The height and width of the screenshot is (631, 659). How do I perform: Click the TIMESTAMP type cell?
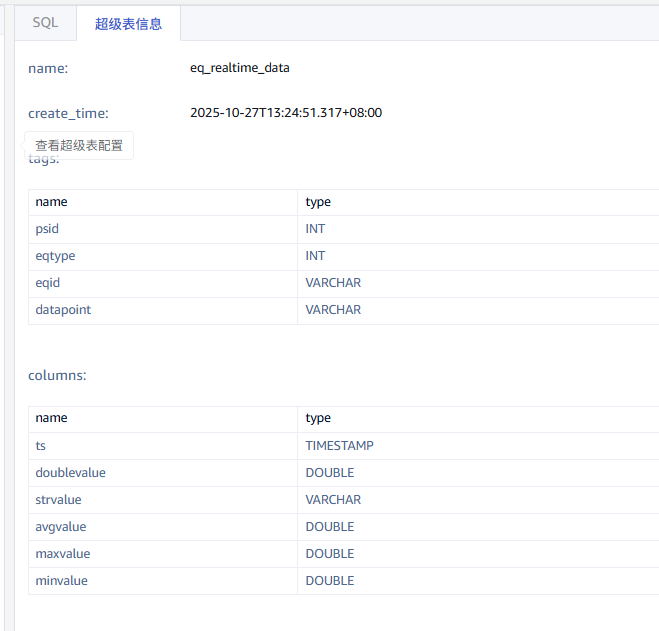pyautogui.click(x=339, y=445)
